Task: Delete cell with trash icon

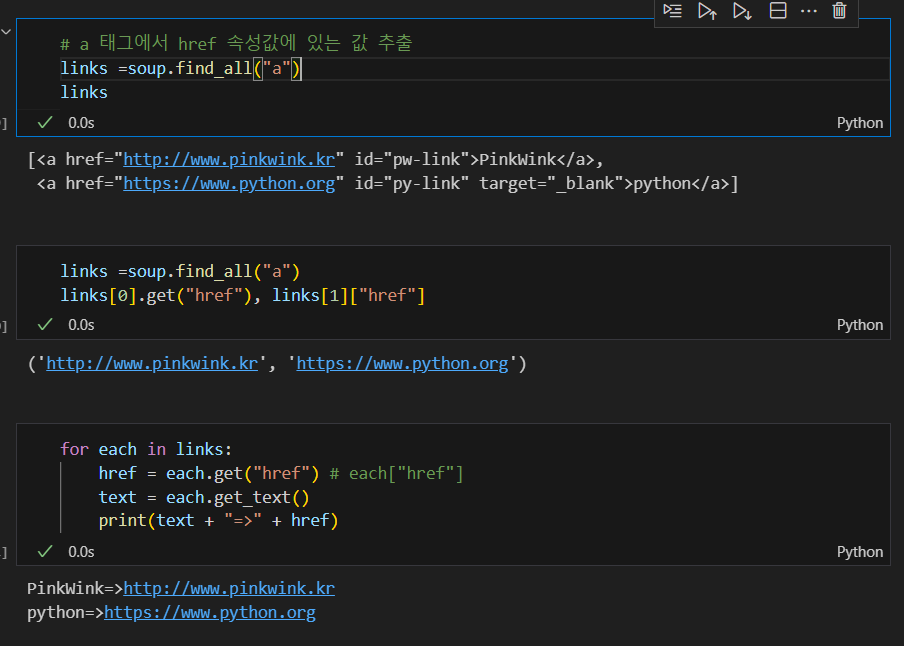Action: pos(839,10)
